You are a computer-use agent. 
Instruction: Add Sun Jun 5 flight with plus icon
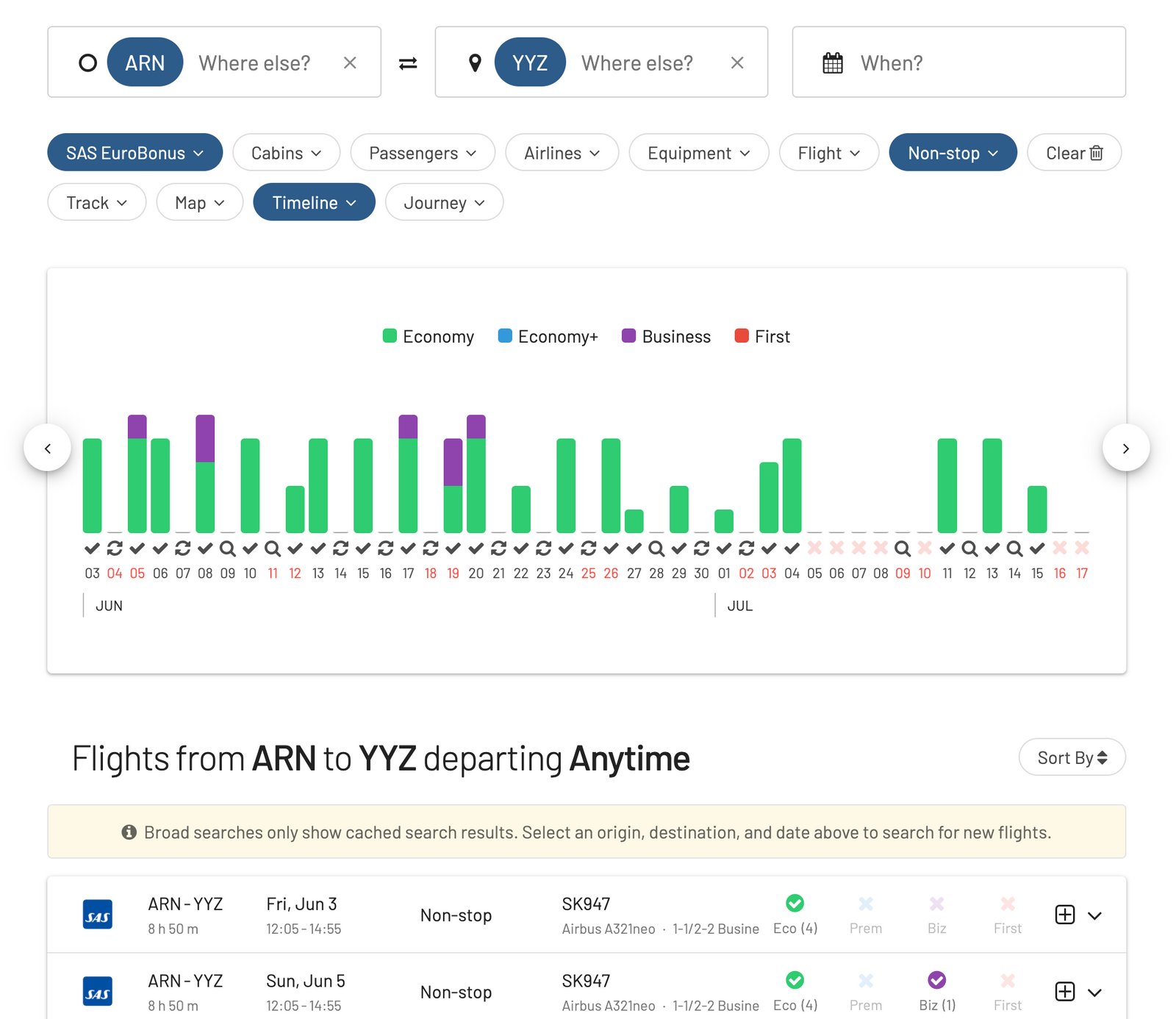[x=1065, y=991]
